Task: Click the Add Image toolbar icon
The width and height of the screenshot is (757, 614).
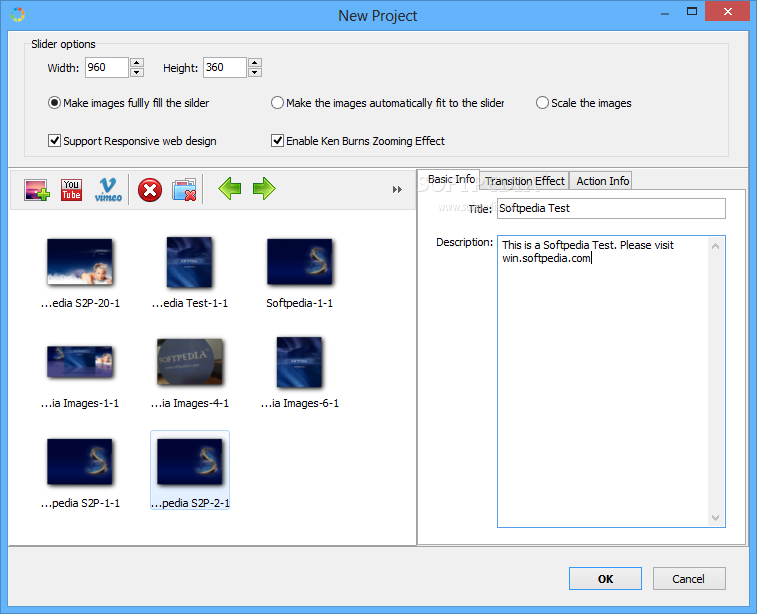Action: tap(37, 190)
